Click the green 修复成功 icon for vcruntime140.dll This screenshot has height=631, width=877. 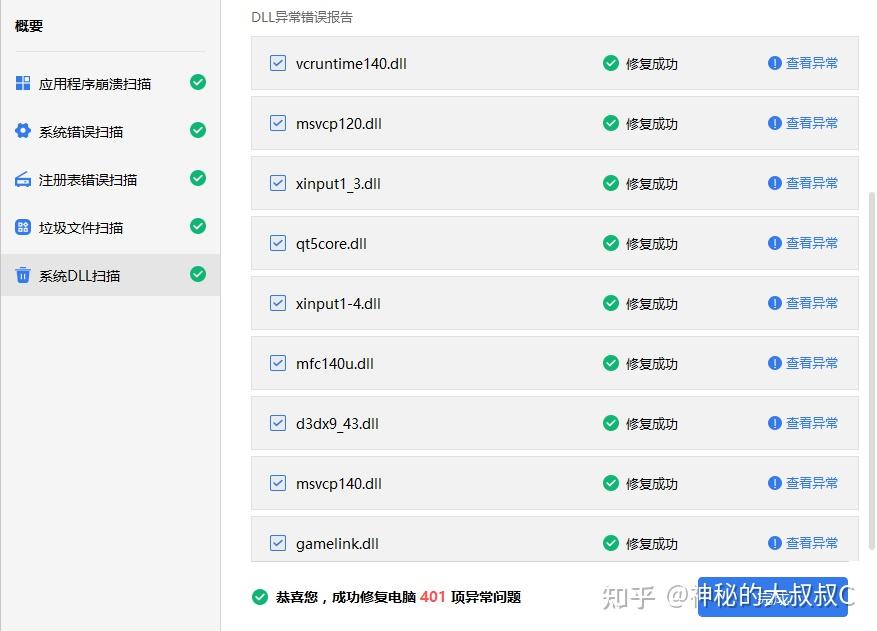(x=611, y=62)
